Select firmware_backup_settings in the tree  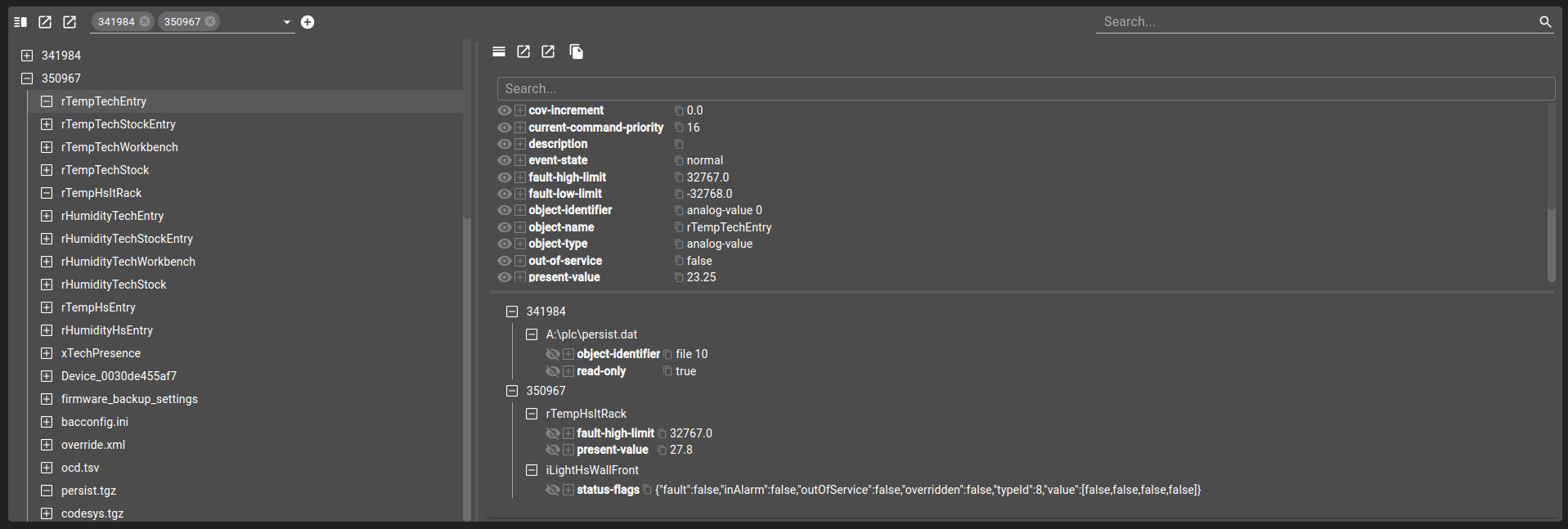(x=129, y=399)
